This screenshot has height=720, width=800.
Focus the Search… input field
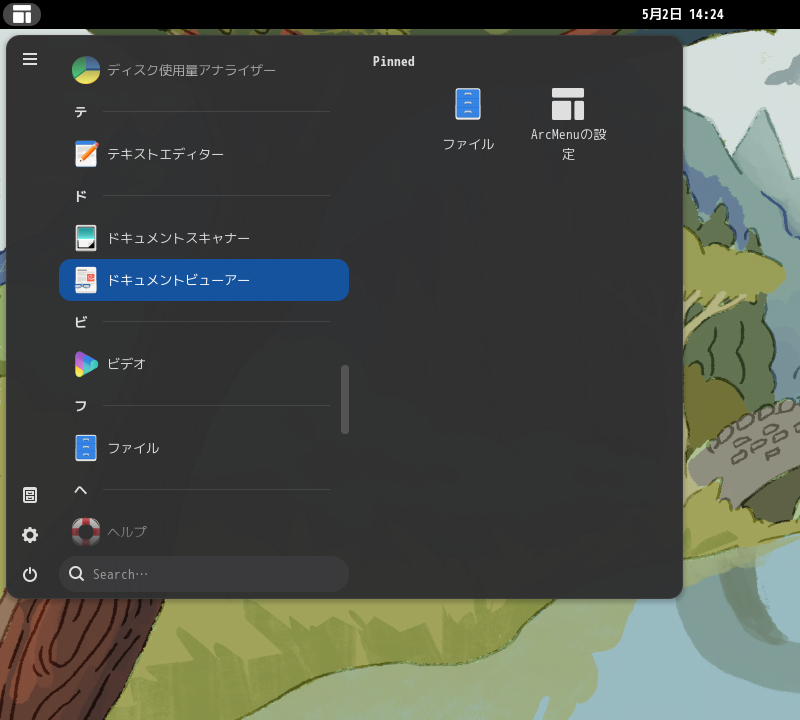204,574
